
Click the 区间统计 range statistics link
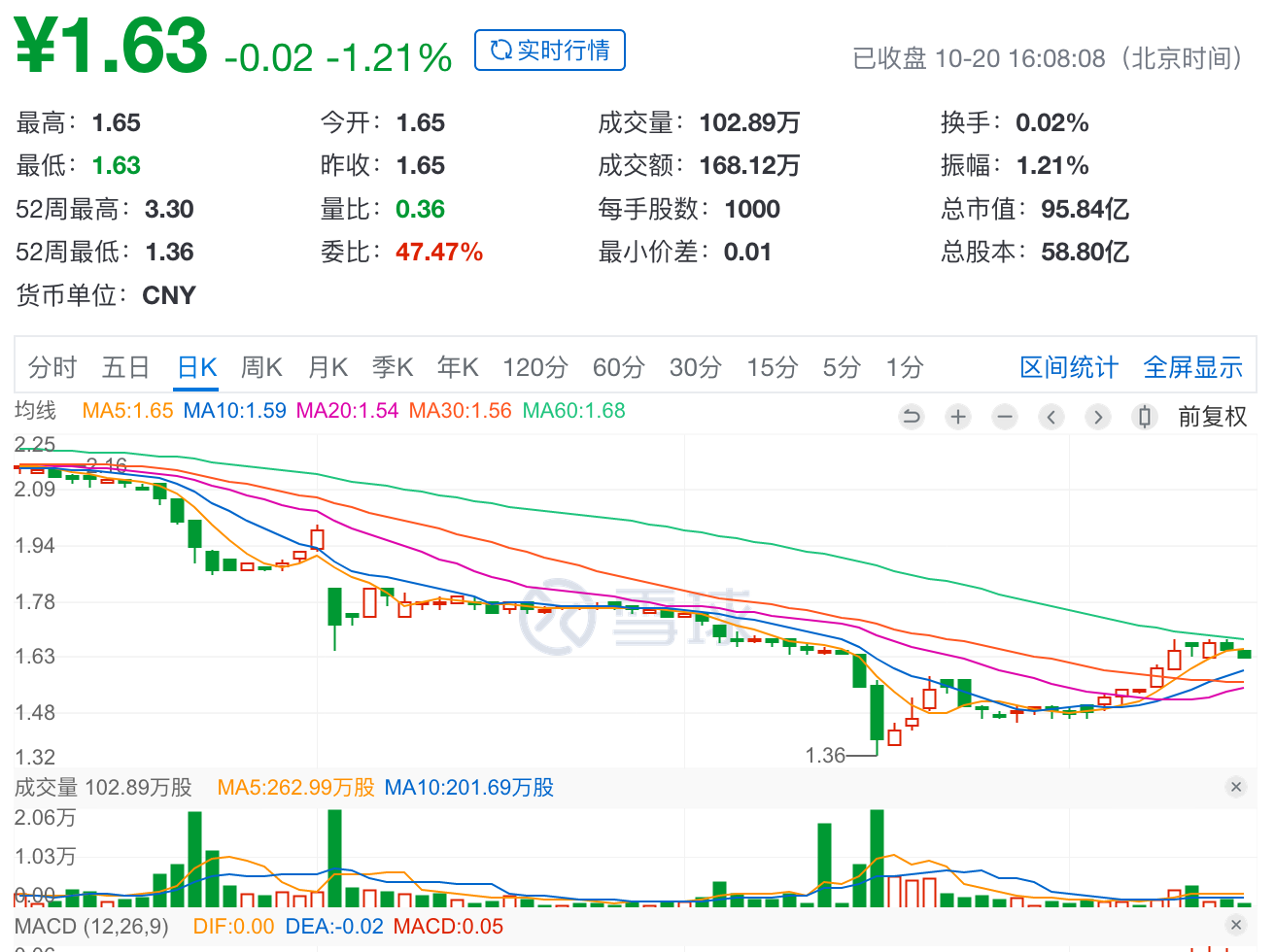pos(1069,367)
